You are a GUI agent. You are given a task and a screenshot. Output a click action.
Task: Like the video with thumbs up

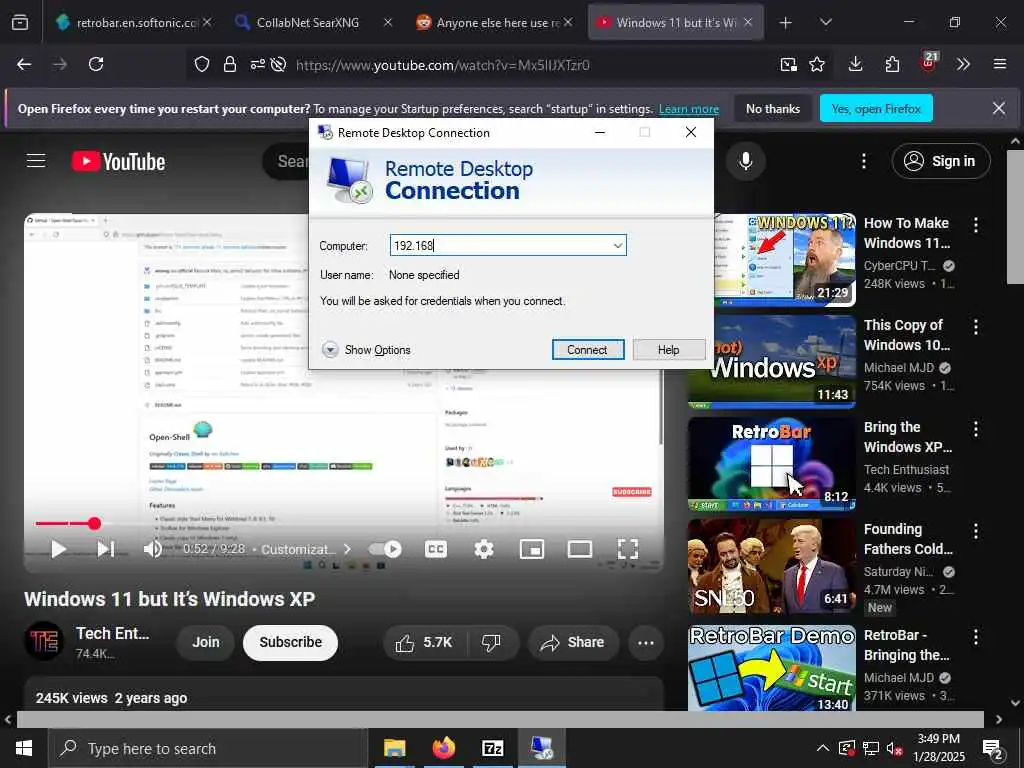pos(424,643)
